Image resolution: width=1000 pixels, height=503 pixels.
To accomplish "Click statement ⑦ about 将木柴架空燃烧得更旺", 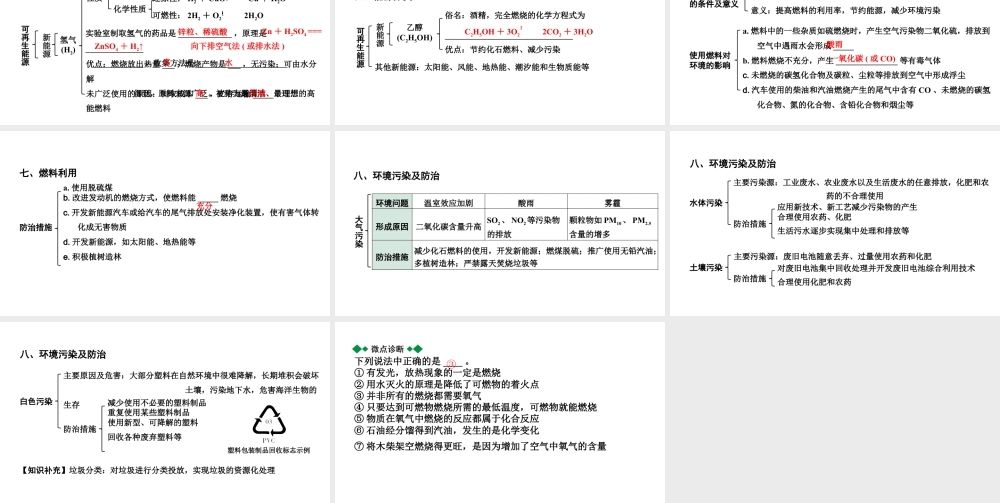I will click(x=480, y=446).
